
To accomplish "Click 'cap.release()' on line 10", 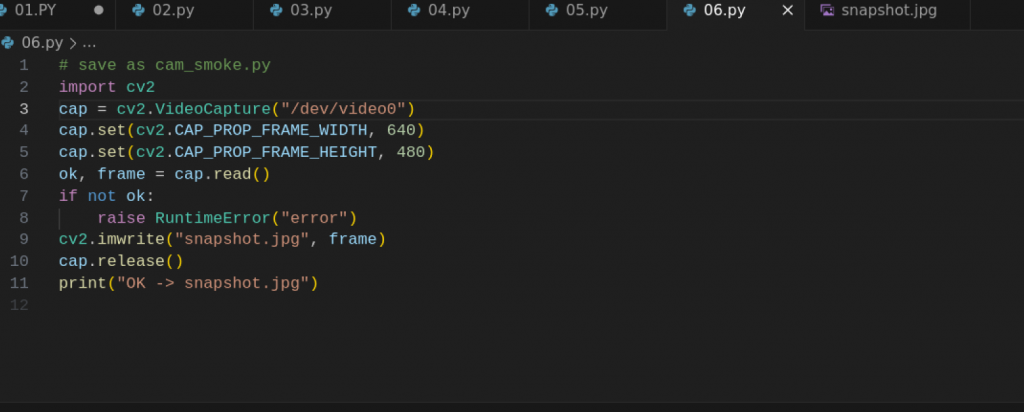I will (121, 261).
